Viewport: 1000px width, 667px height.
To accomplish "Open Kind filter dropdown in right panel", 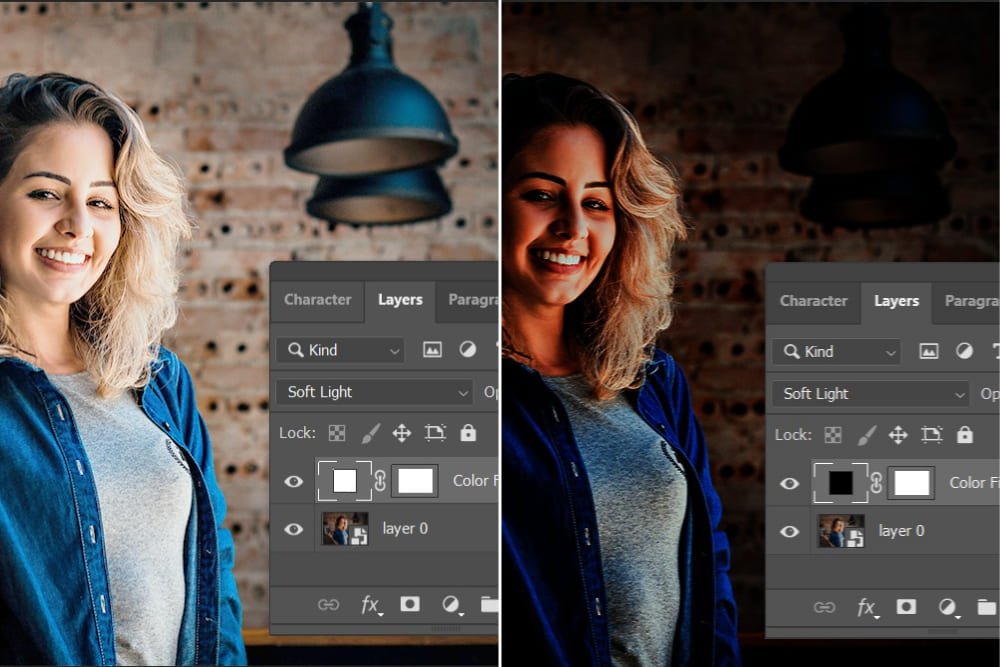I will click(x=836, y=351).
